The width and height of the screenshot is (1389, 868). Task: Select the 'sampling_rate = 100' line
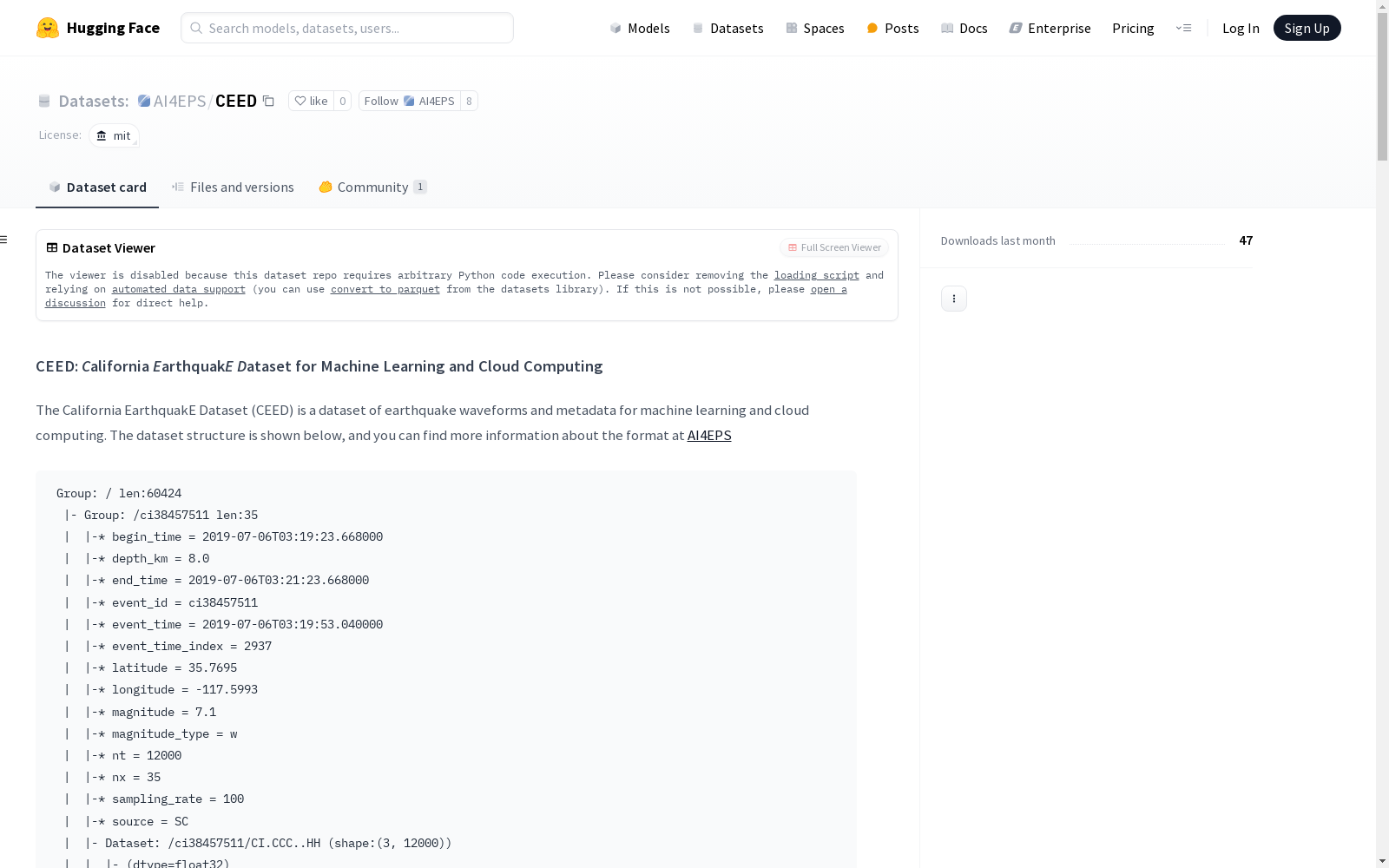point(178,799)
